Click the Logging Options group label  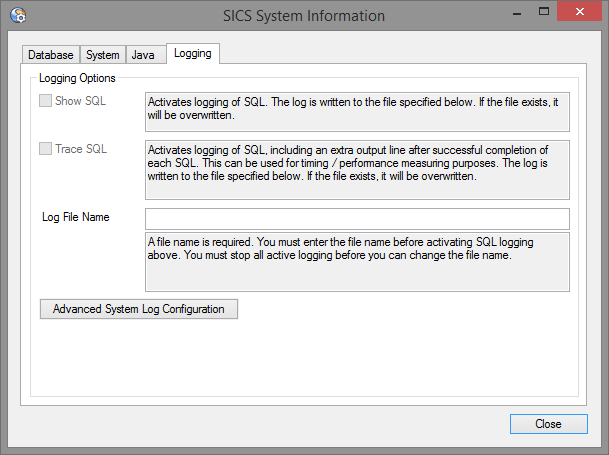[77, 78]
